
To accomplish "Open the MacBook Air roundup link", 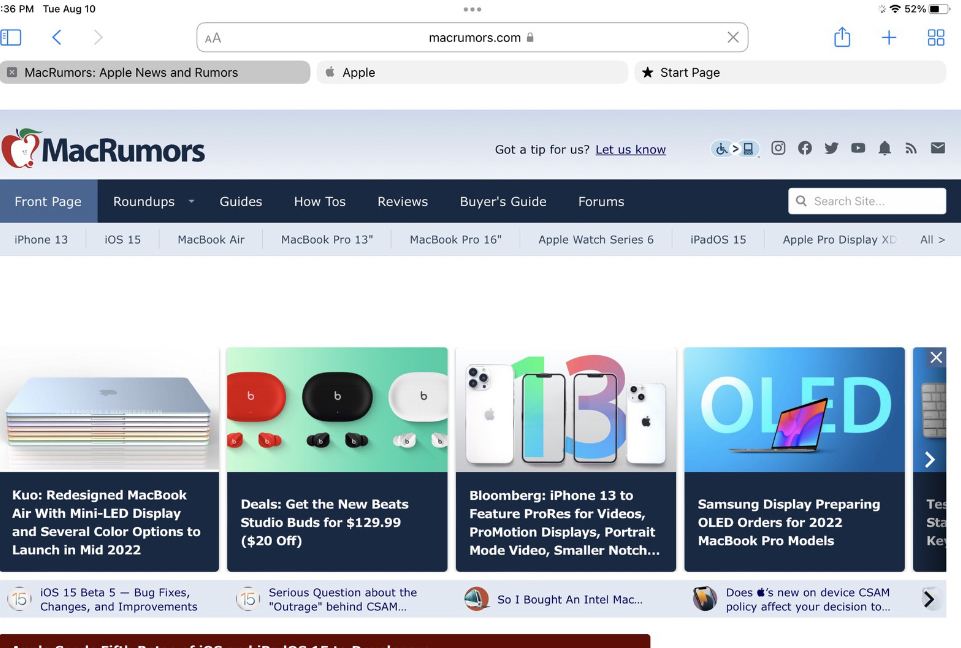I will click(211, 240).
